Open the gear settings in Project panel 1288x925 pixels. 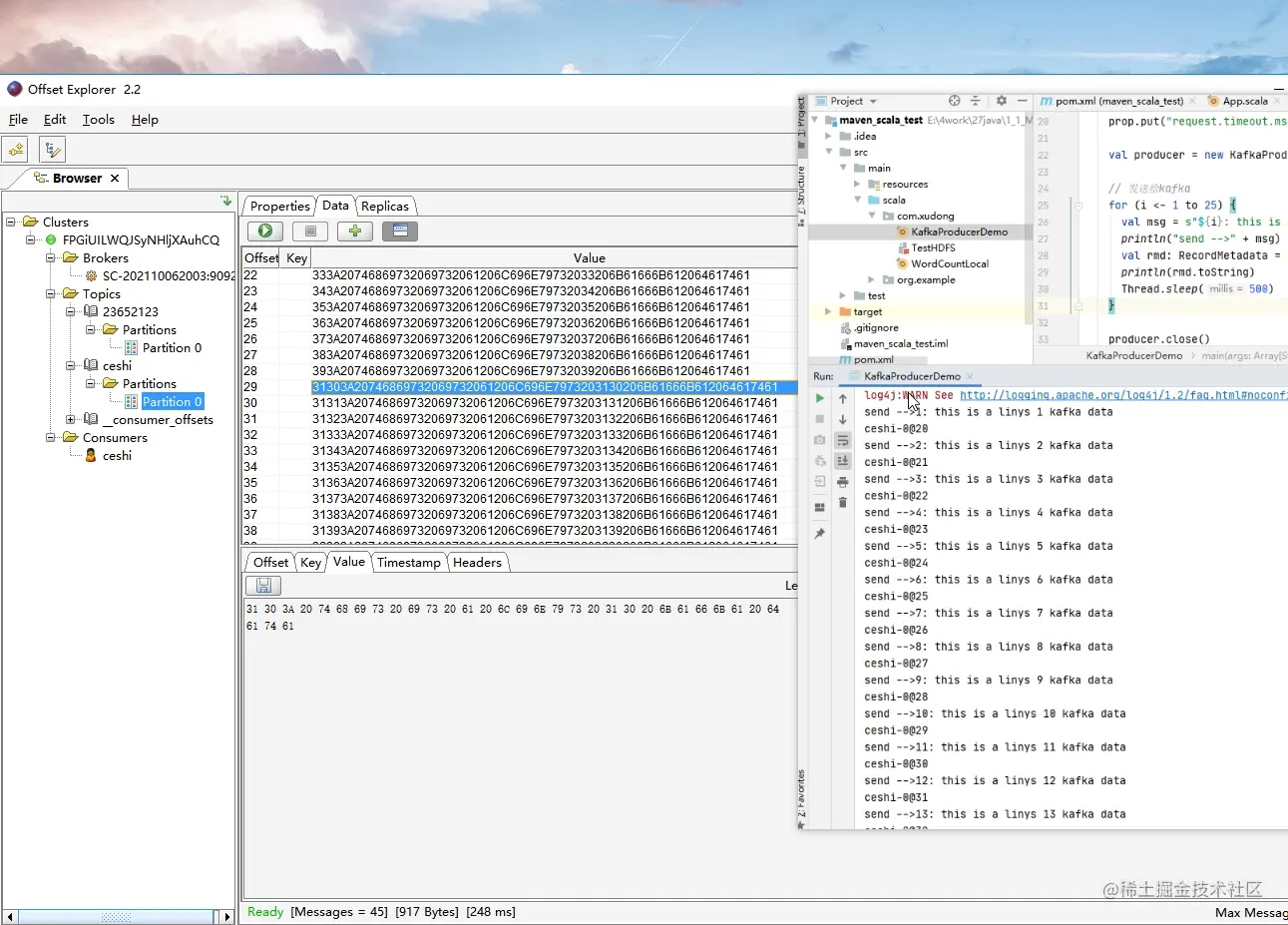pos(1001,101)
